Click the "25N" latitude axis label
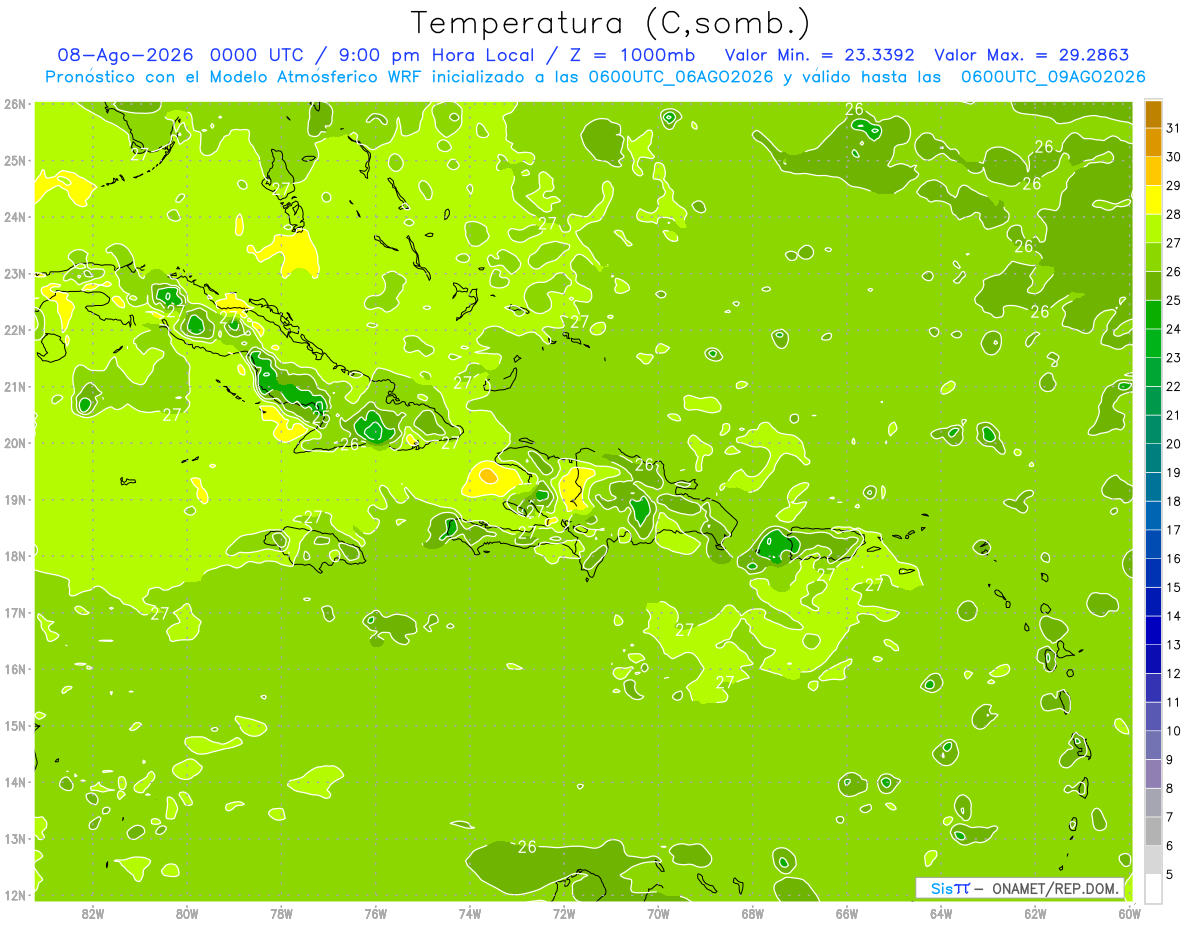 (14, 160)
